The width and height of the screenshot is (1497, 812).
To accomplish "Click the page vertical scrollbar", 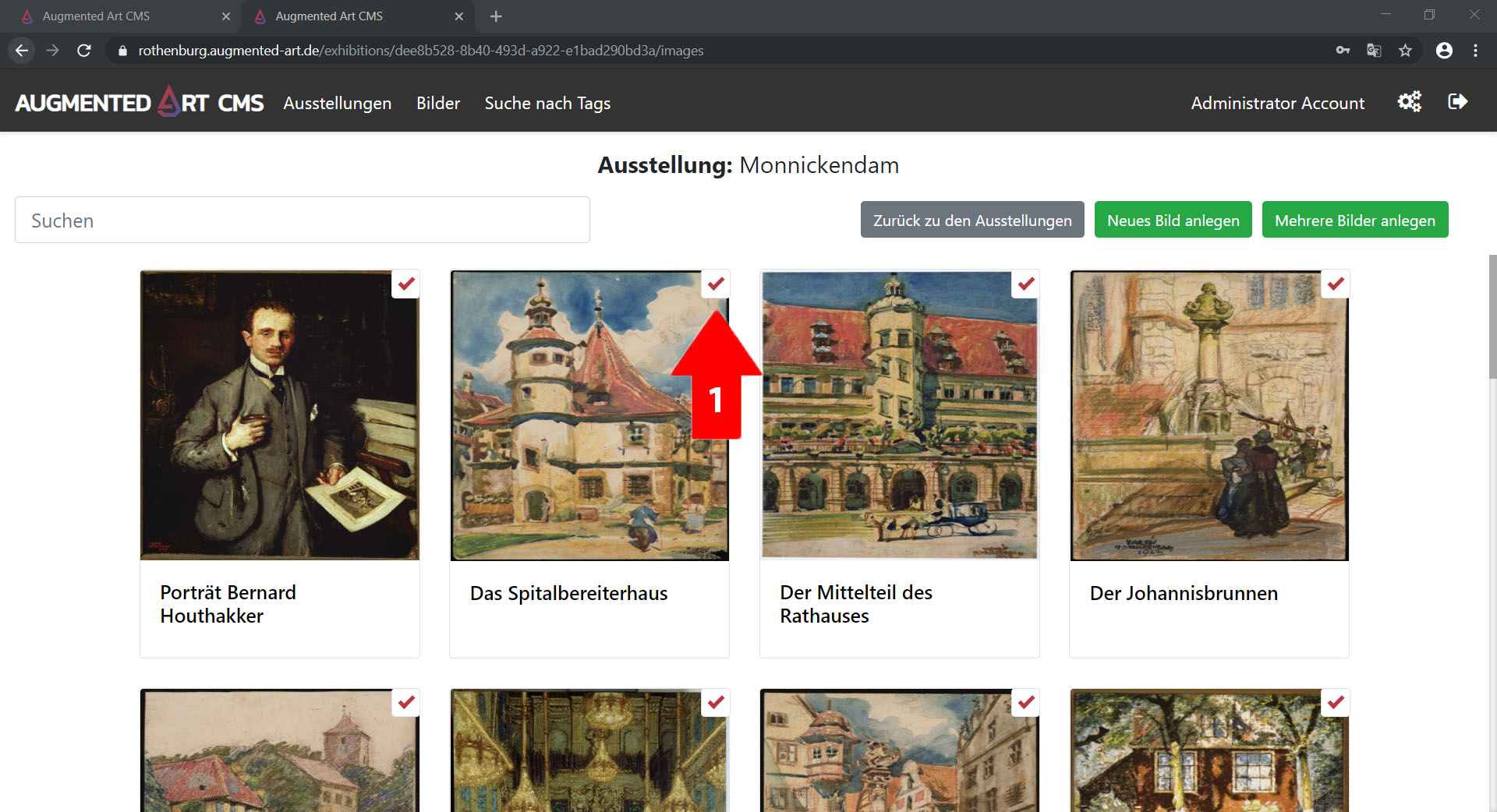I will (1492, 316).
